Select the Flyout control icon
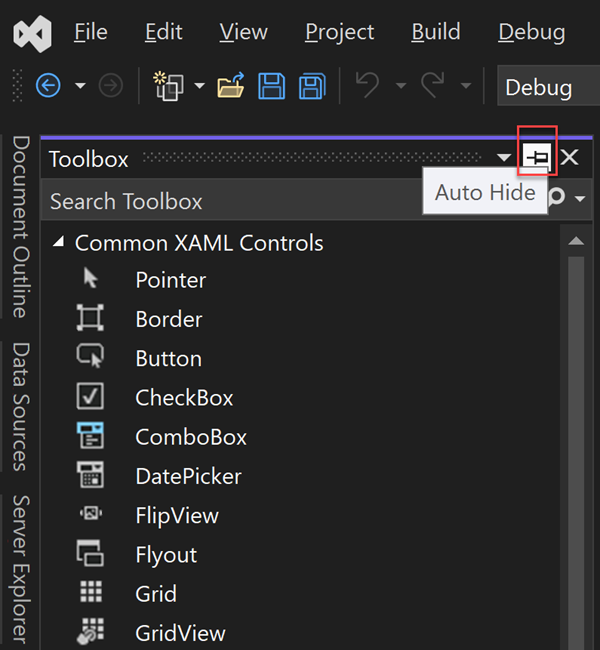This screenshot has width=600, height=650. tap(90, 553)
